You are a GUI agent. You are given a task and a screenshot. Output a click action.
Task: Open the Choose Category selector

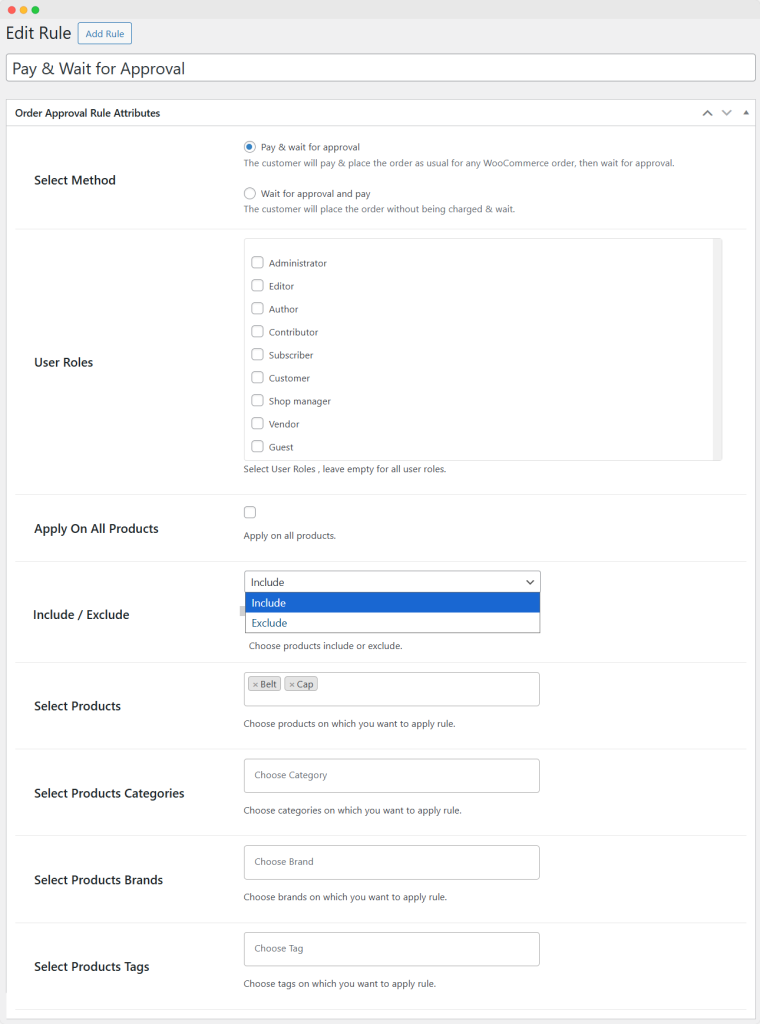point(391,775)
